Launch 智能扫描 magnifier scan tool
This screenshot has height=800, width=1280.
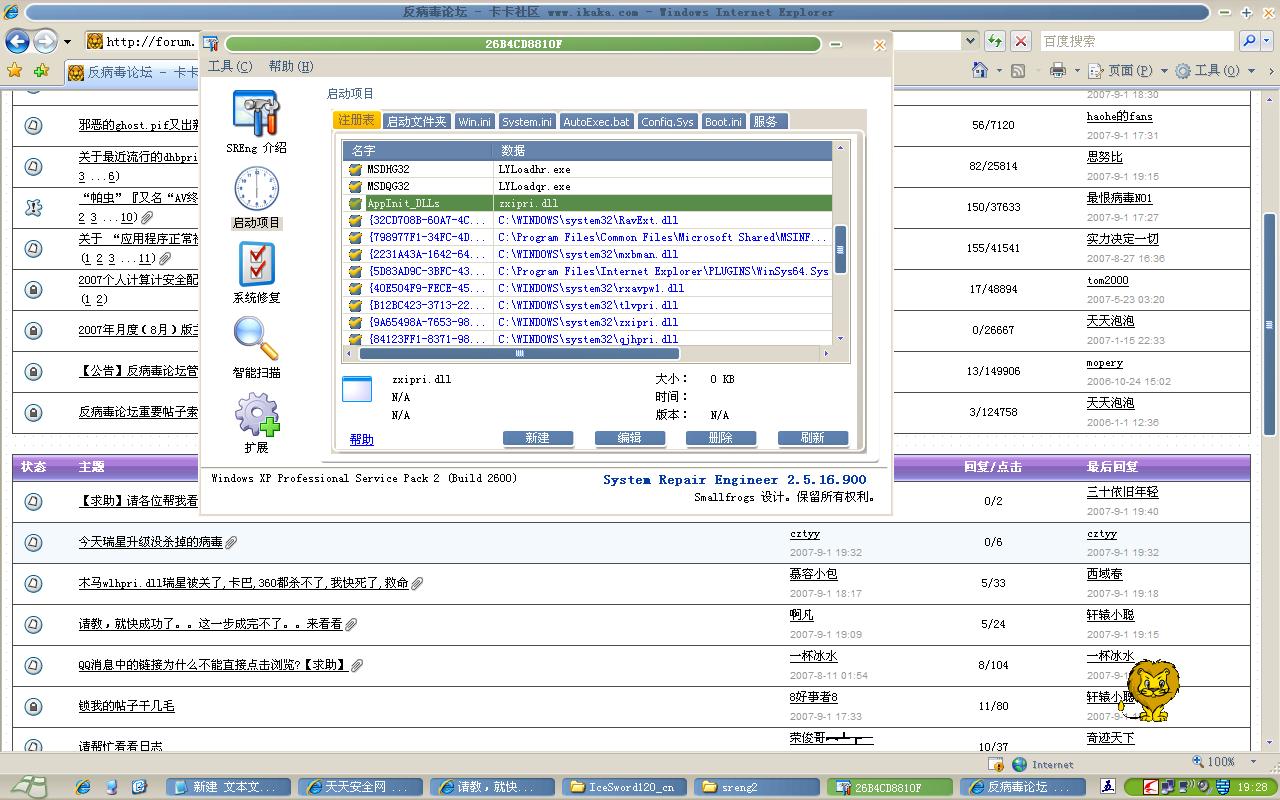(256, 347)
